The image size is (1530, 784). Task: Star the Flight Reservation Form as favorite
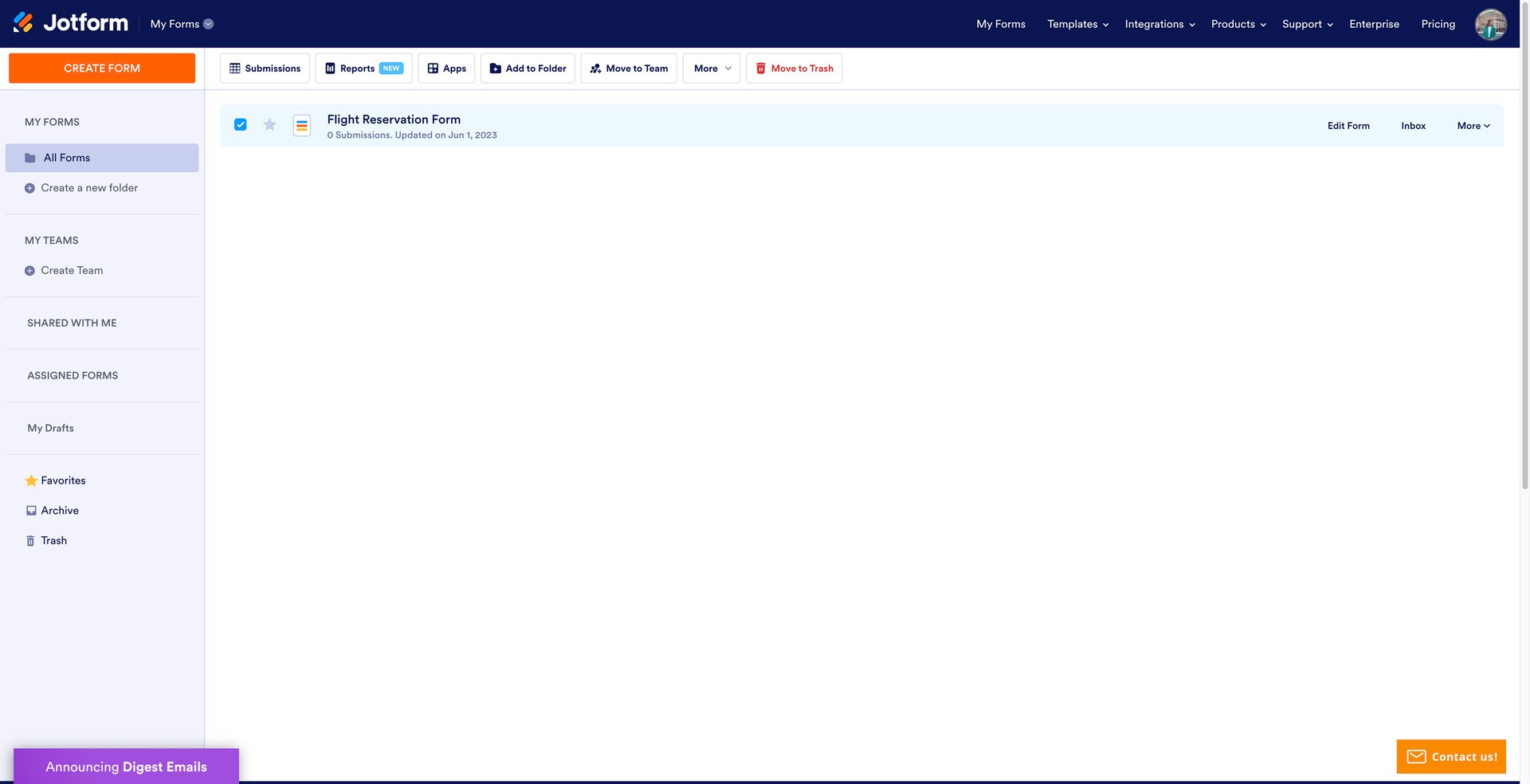269,124
